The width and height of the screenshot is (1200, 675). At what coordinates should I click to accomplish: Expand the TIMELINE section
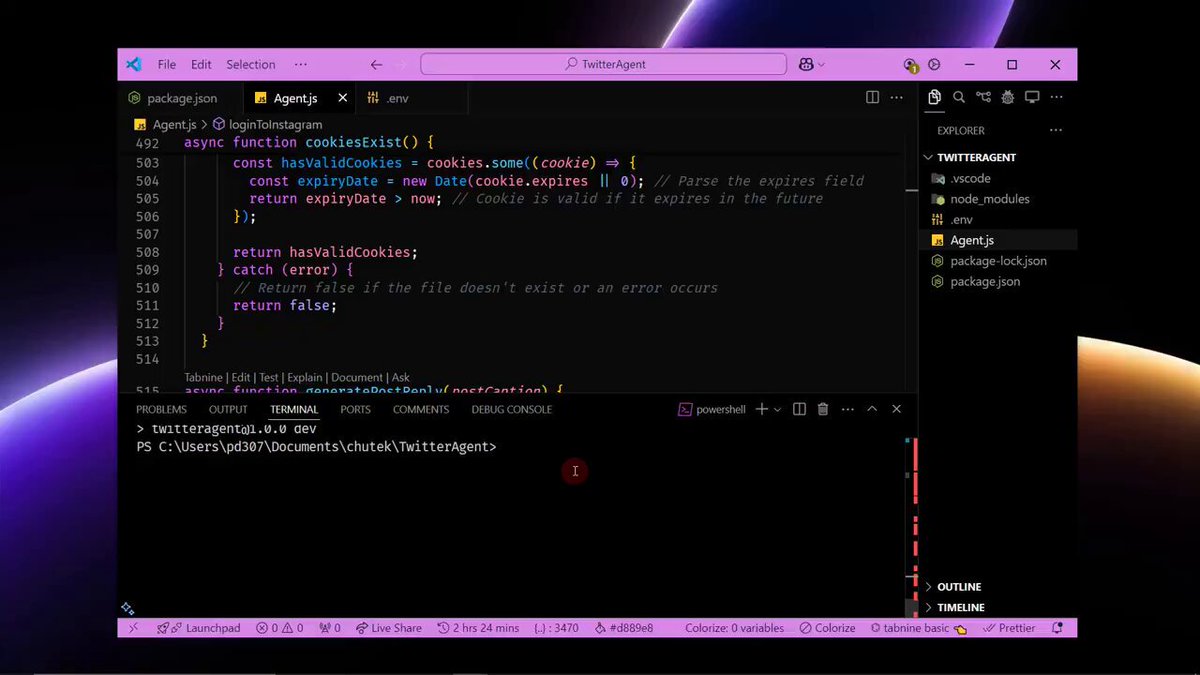click(960, 607)
